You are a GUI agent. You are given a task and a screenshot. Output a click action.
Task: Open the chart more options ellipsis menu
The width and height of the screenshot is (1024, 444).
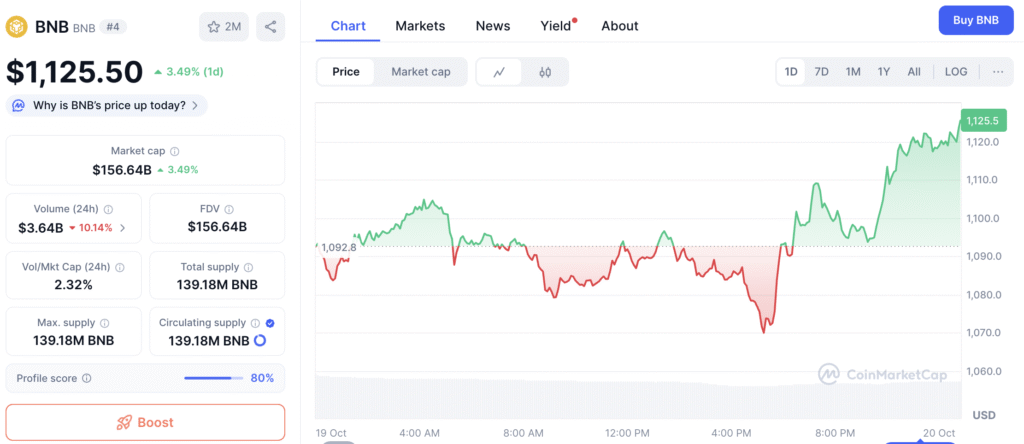click(998, 72)
